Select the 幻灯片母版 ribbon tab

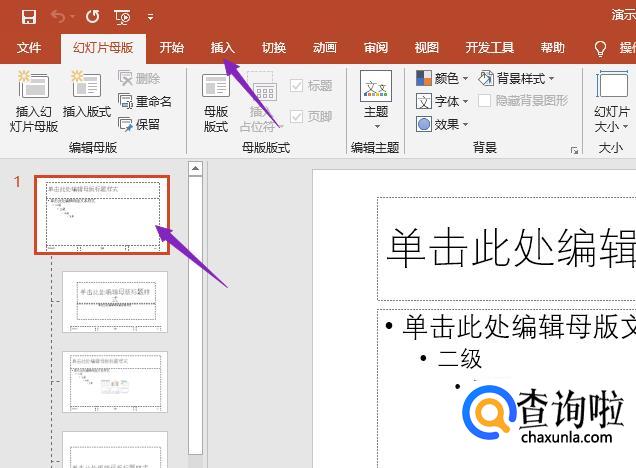coord(103,48)
